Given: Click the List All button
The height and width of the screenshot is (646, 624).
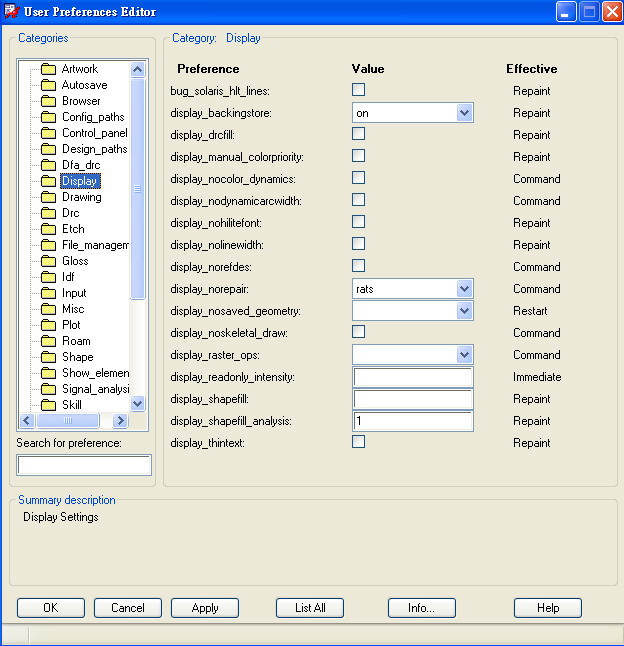Looking at the screenshot, I should point(310,608).
